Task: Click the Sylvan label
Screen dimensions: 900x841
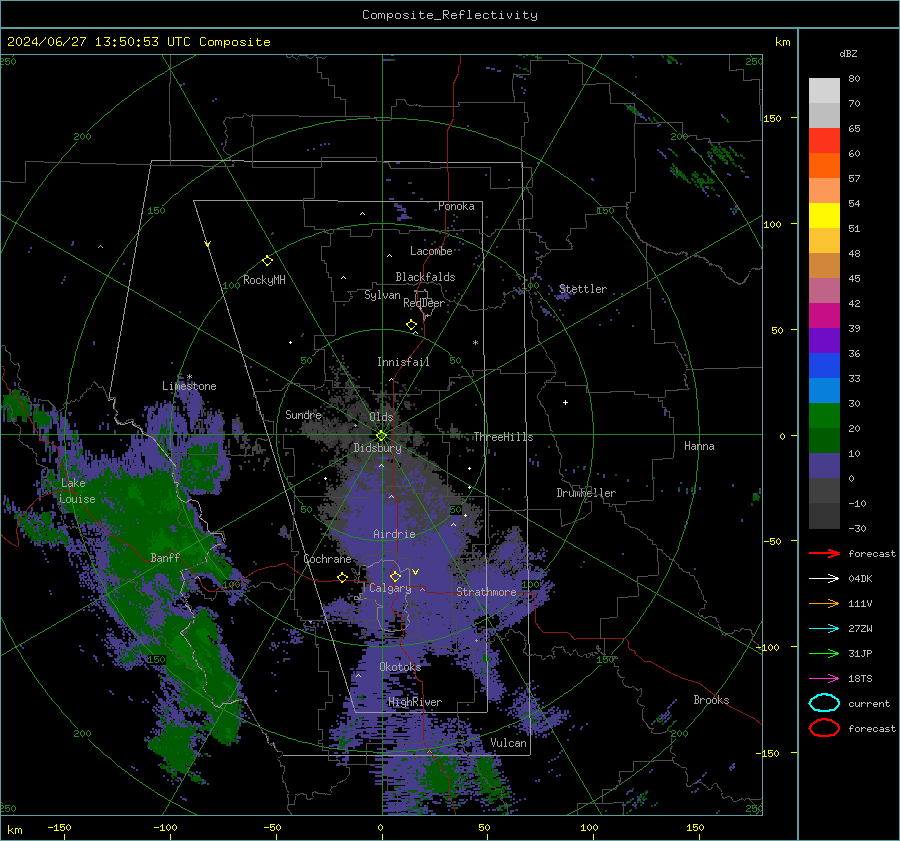Action: [x=382, y=295]
